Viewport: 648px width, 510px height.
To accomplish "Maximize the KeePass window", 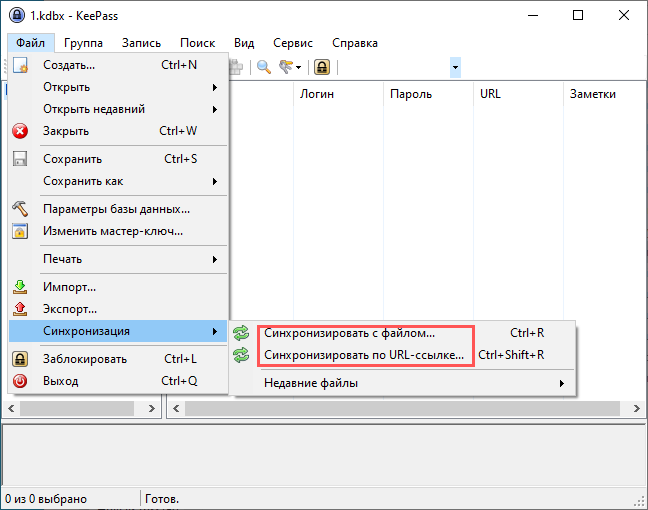I will (578, 15).
